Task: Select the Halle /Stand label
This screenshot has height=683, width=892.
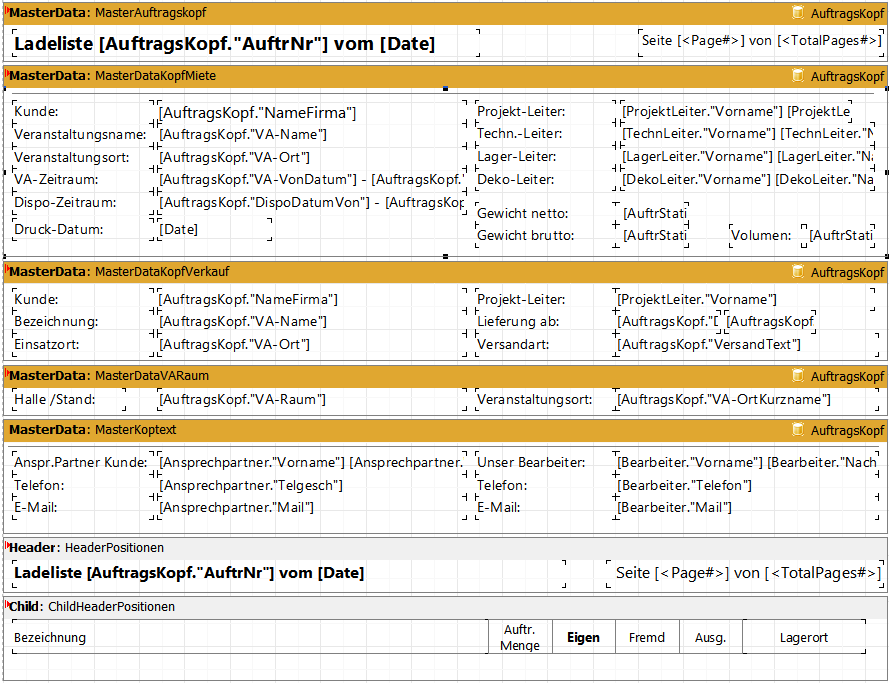Action: click(69, 400)
